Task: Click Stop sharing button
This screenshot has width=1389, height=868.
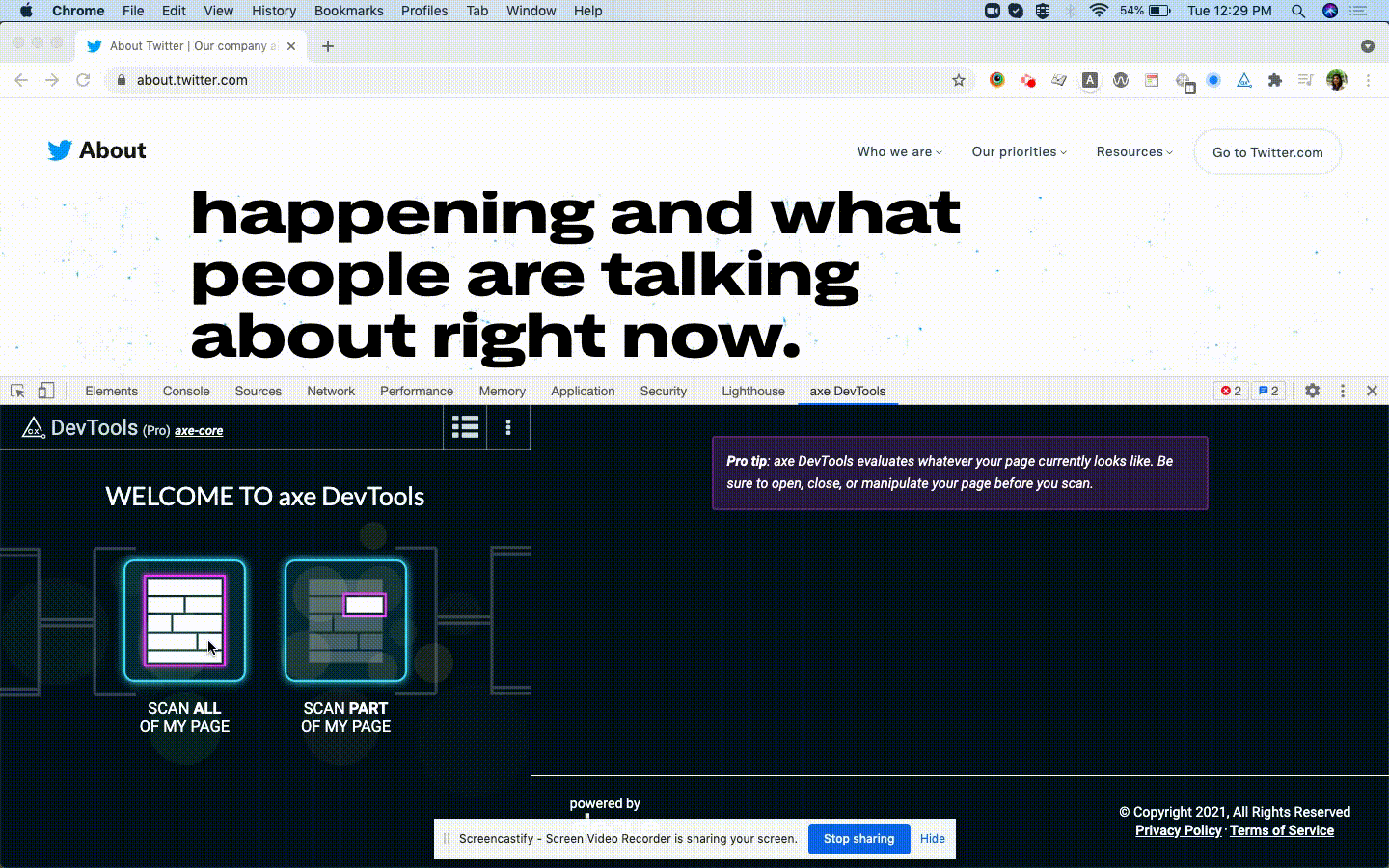Action: 858,838
